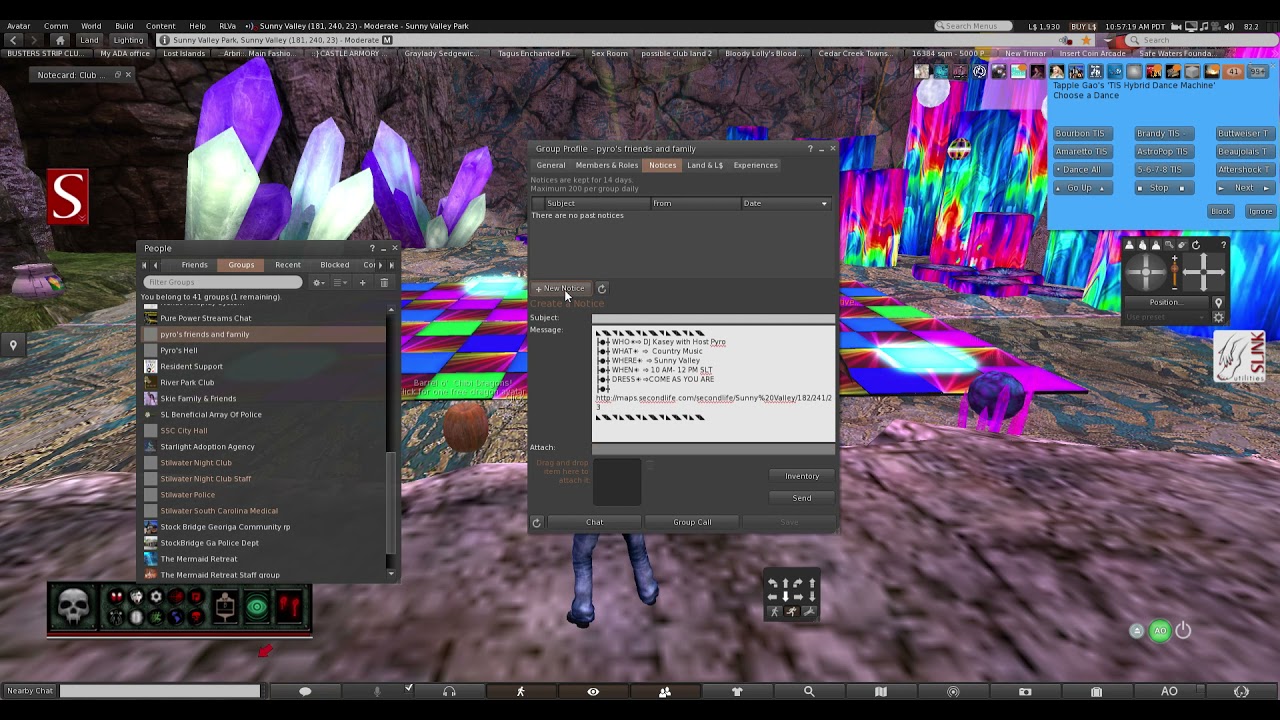Open camera view controls with the eye icon
The height and width of the screenshot is (720, 1280).
click(593, 691)
